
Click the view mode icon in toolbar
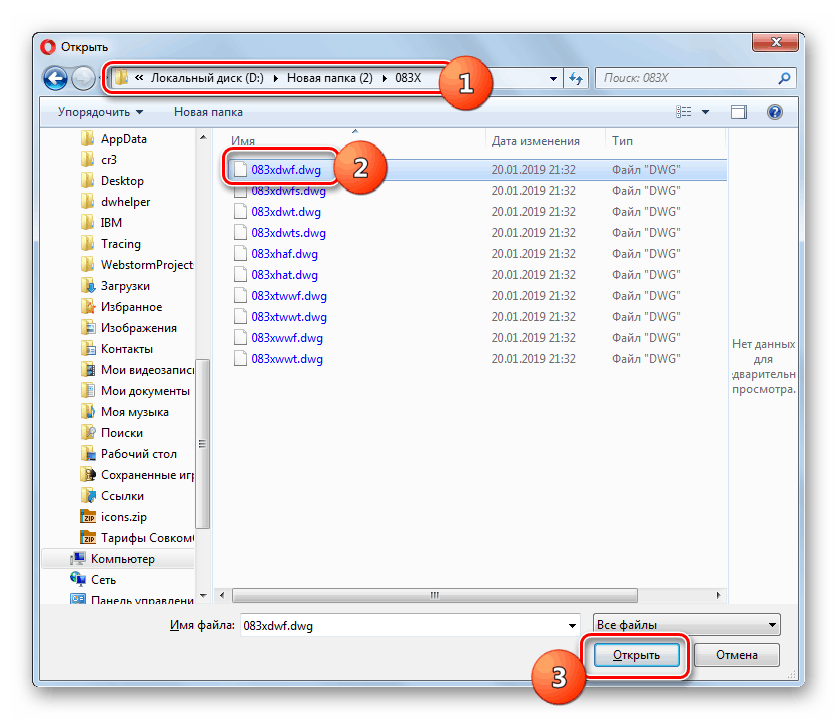tap(684, 112)
